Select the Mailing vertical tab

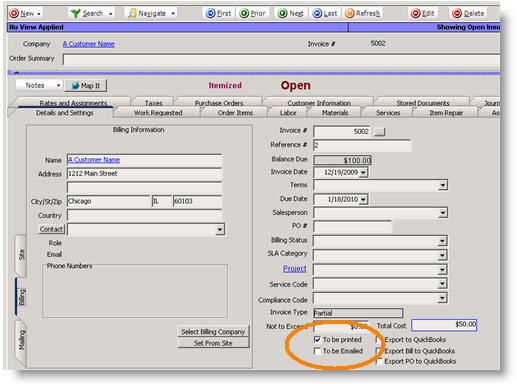pos(21,340)
